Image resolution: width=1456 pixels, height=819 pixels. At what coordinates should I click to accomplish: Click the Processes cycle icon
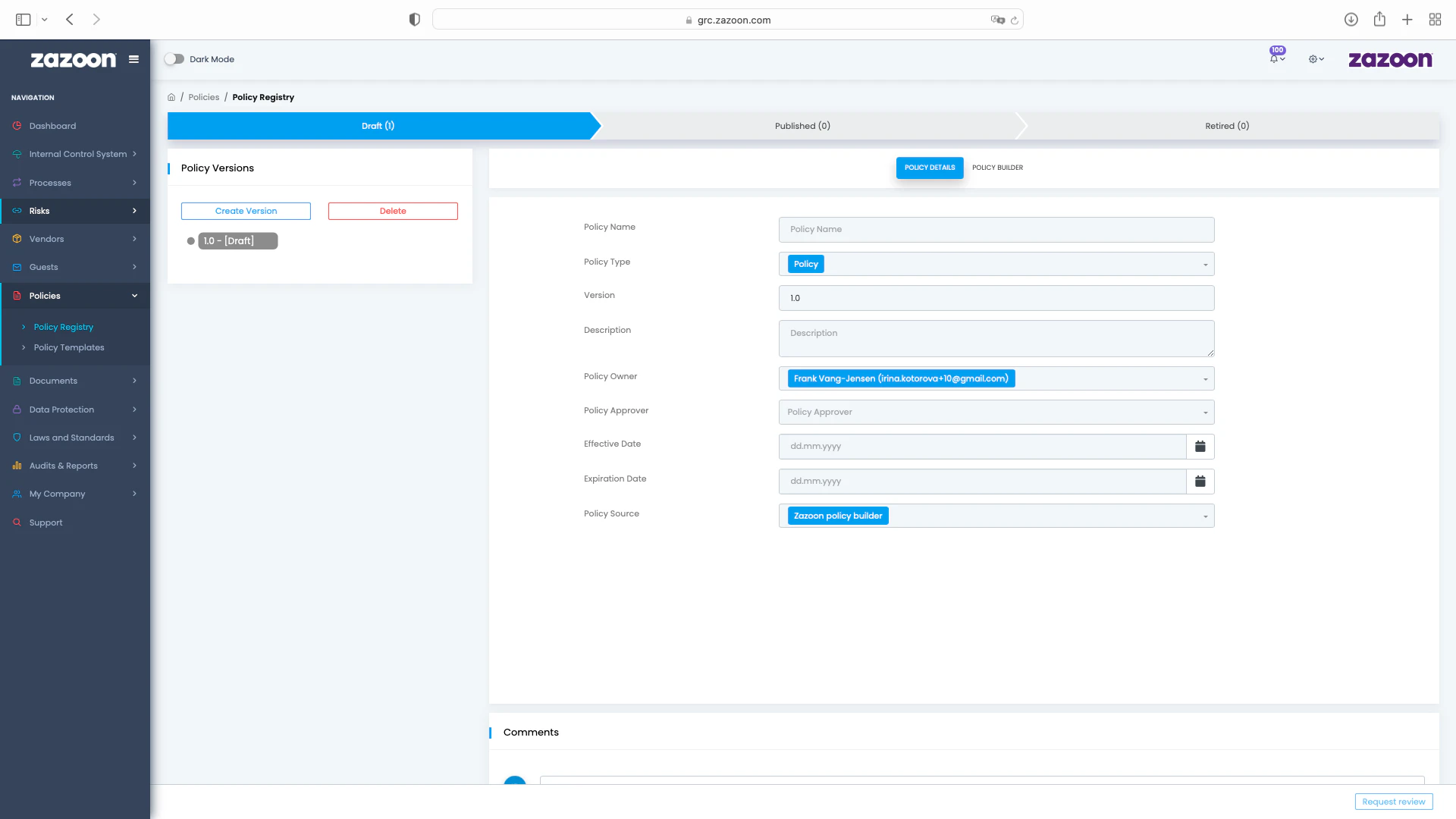[x=17, y=183]
